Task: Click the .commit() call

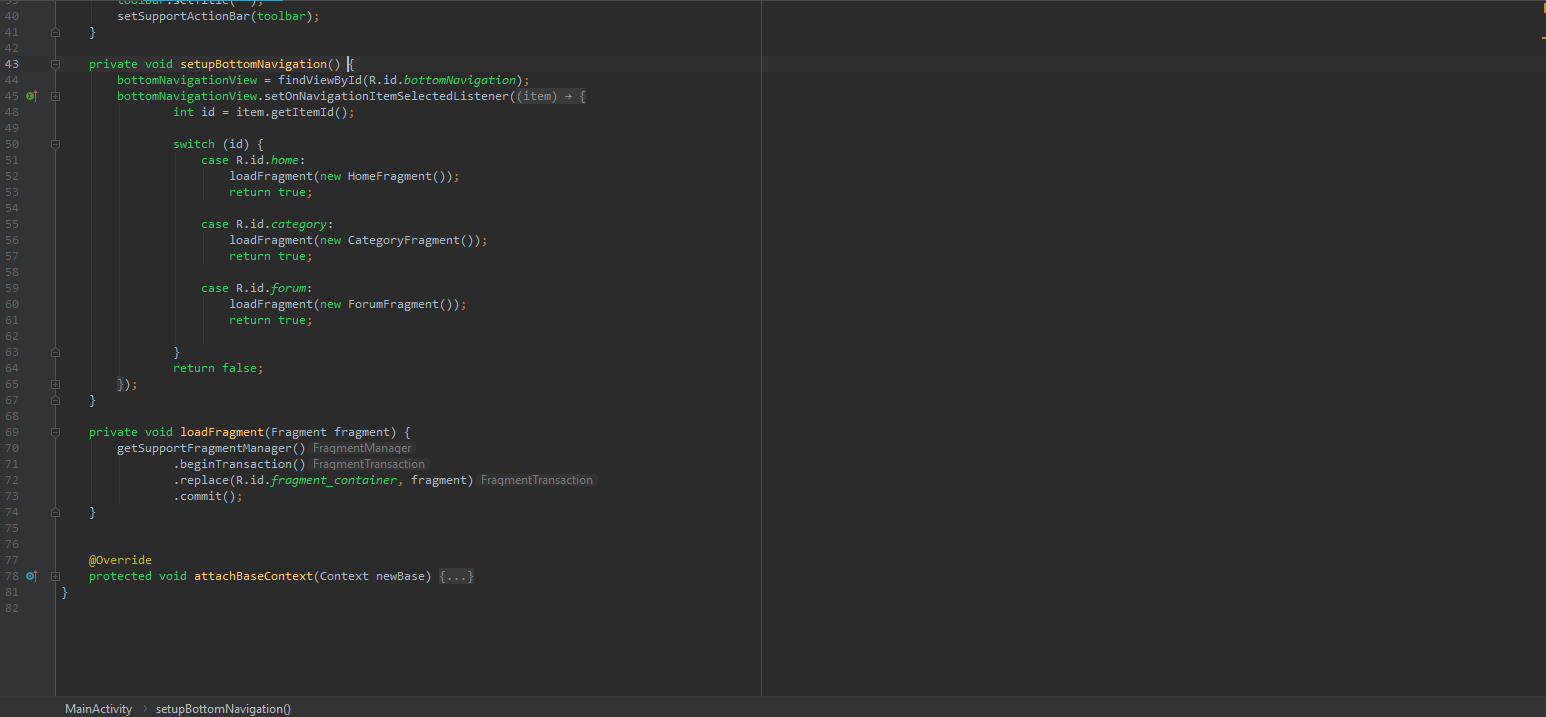Action: tap(208, 496)
